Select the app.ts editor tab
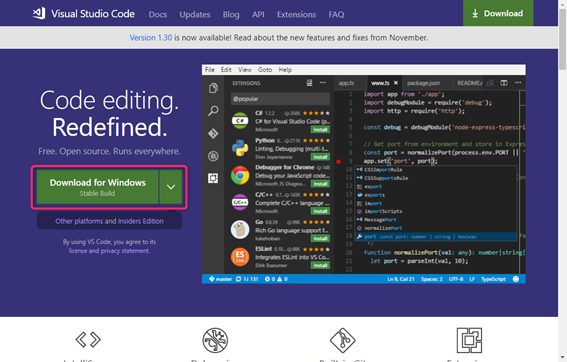Screen dimensions: 567x362 (346, 83)
